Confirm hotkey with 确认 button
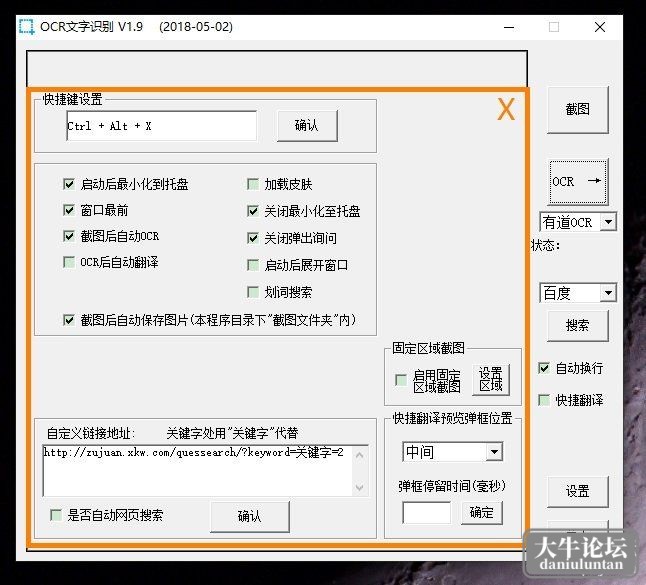Image resolution: width=646 pixels, height=585 pixels. (307, 126)
